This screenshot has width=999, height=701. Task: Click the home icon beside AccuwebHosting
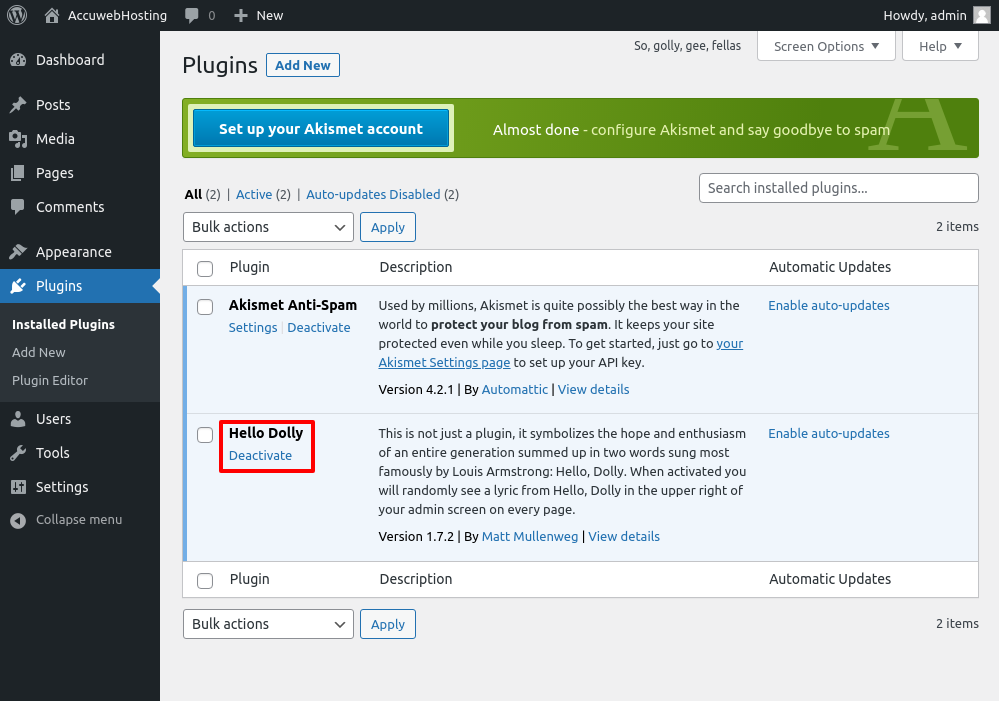click(52, 15)
